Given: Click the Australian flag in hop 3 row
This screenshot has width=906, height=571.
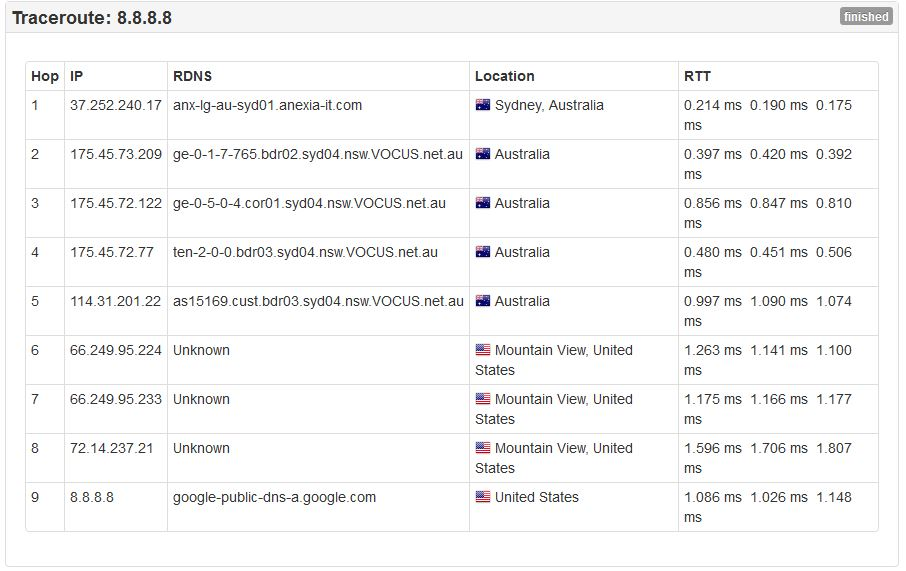Looking at the screenshot, I should tap(483, 203).
